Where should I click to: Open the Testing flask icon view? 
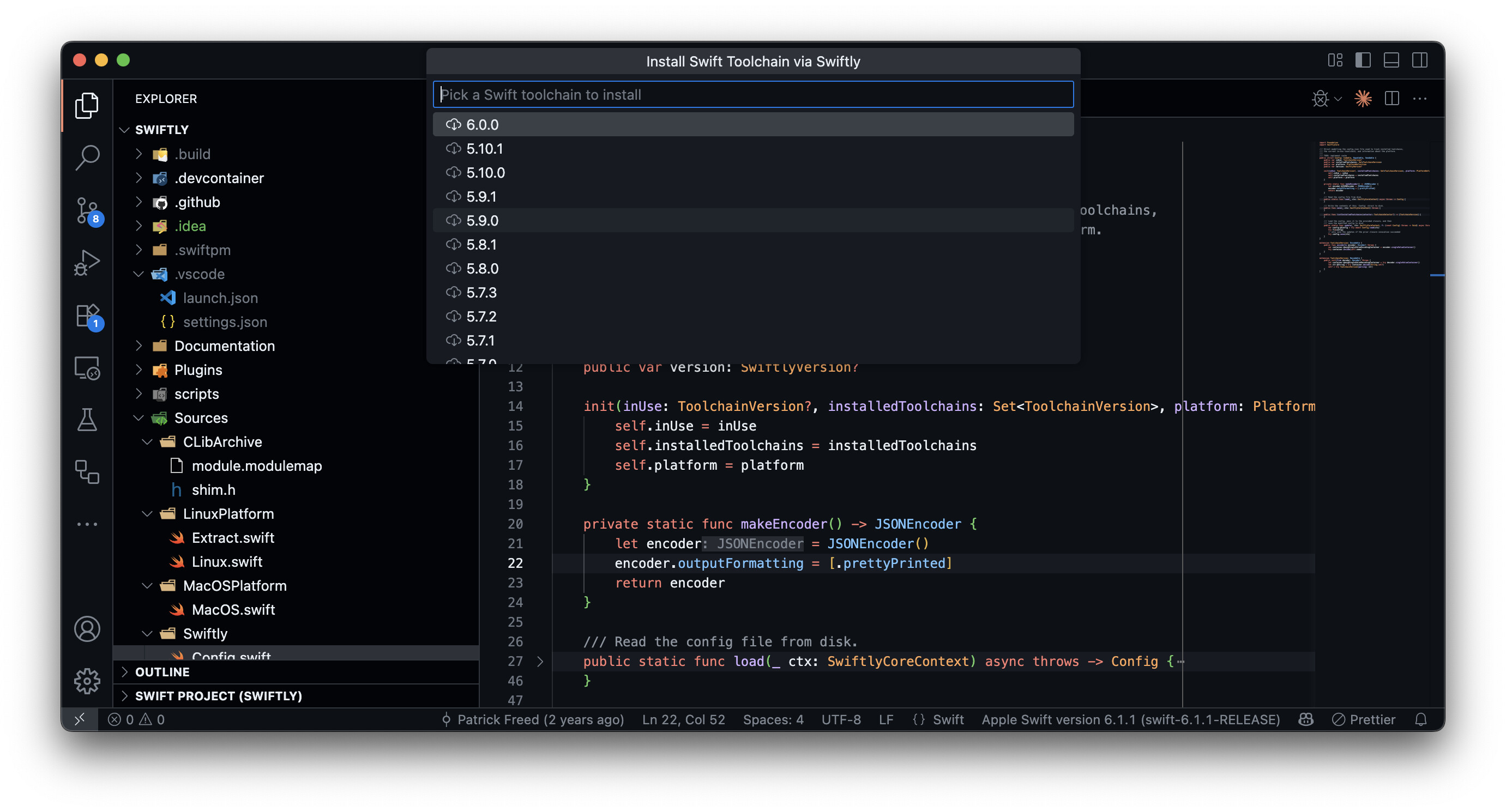[x=87, y=420]
